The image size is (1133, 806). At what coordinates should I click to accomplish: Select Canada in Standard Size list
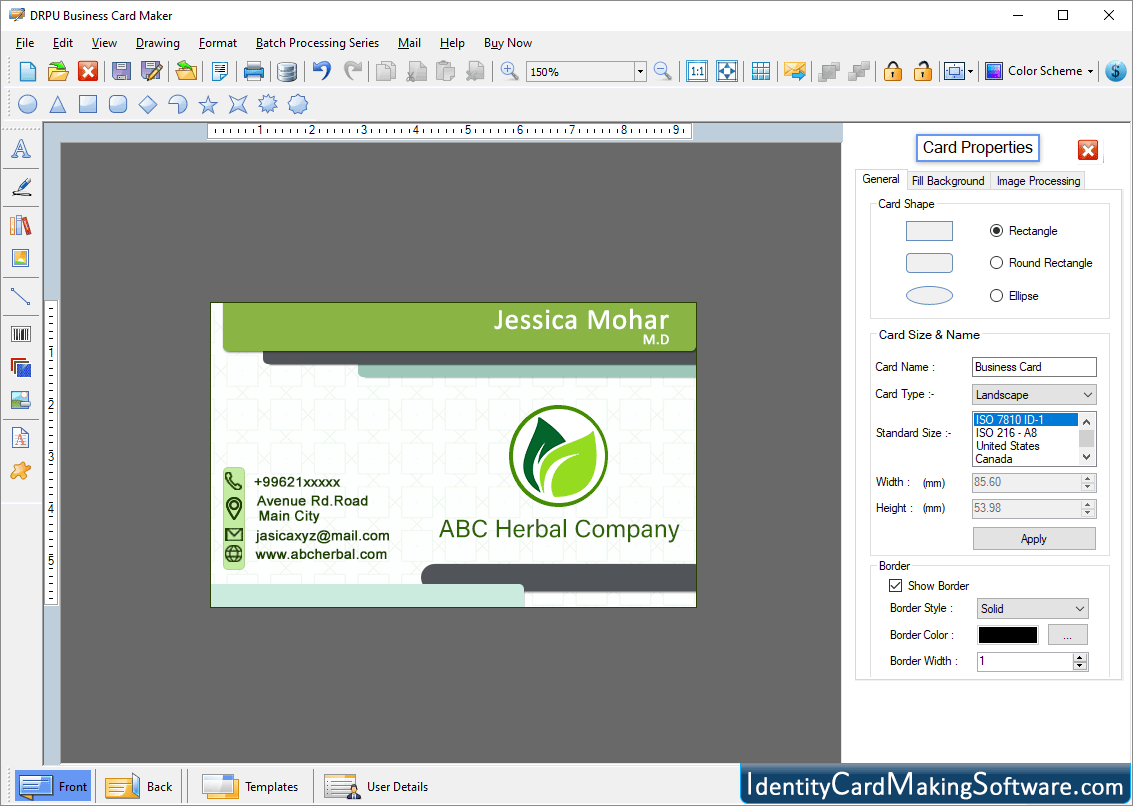(x=994, y=459)
